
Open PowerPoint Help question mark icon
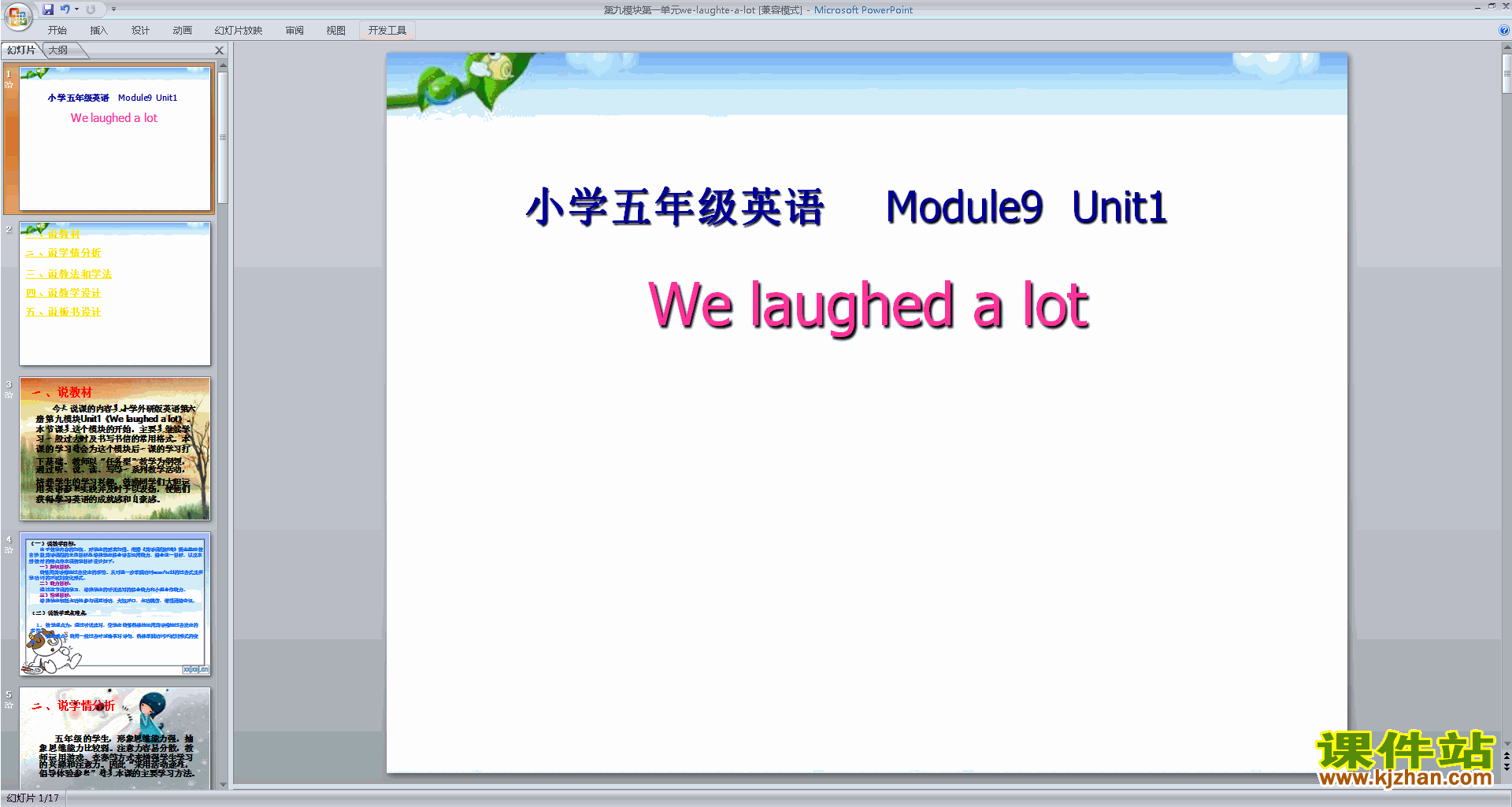[1503, 30]
